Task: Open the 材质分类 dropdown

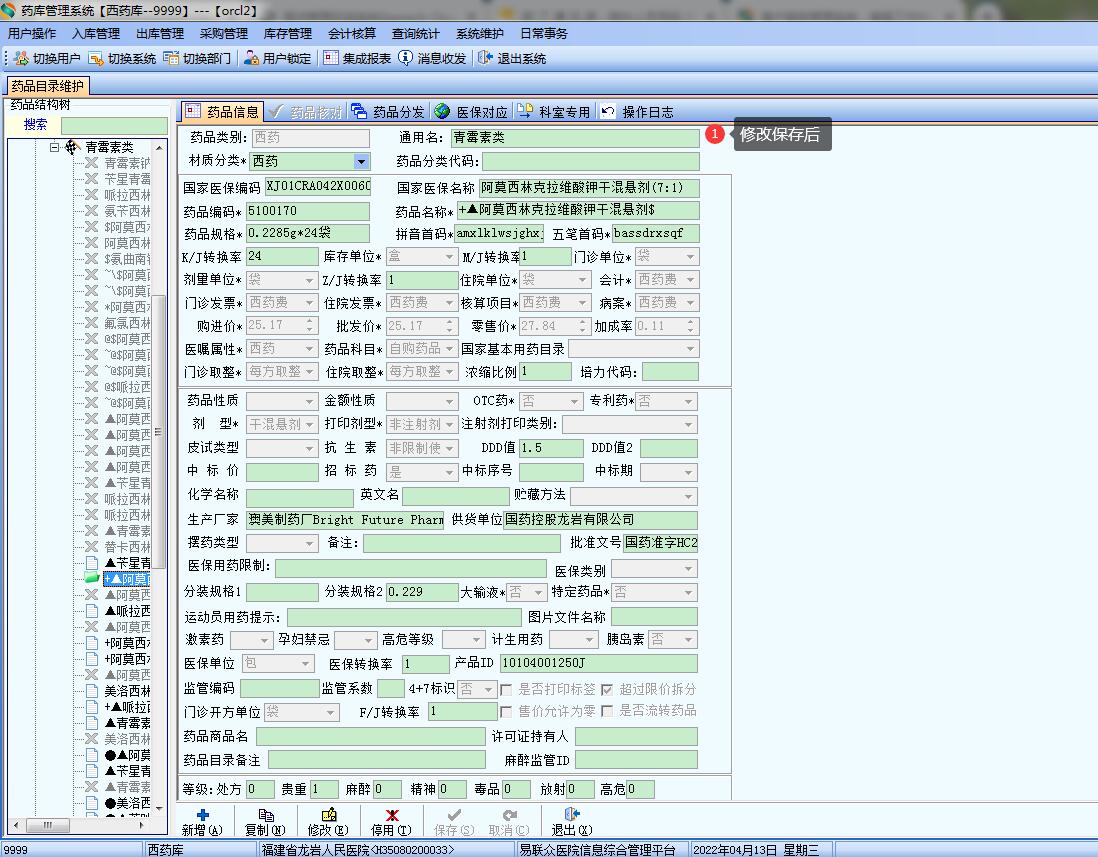Action: pos(361,161)
